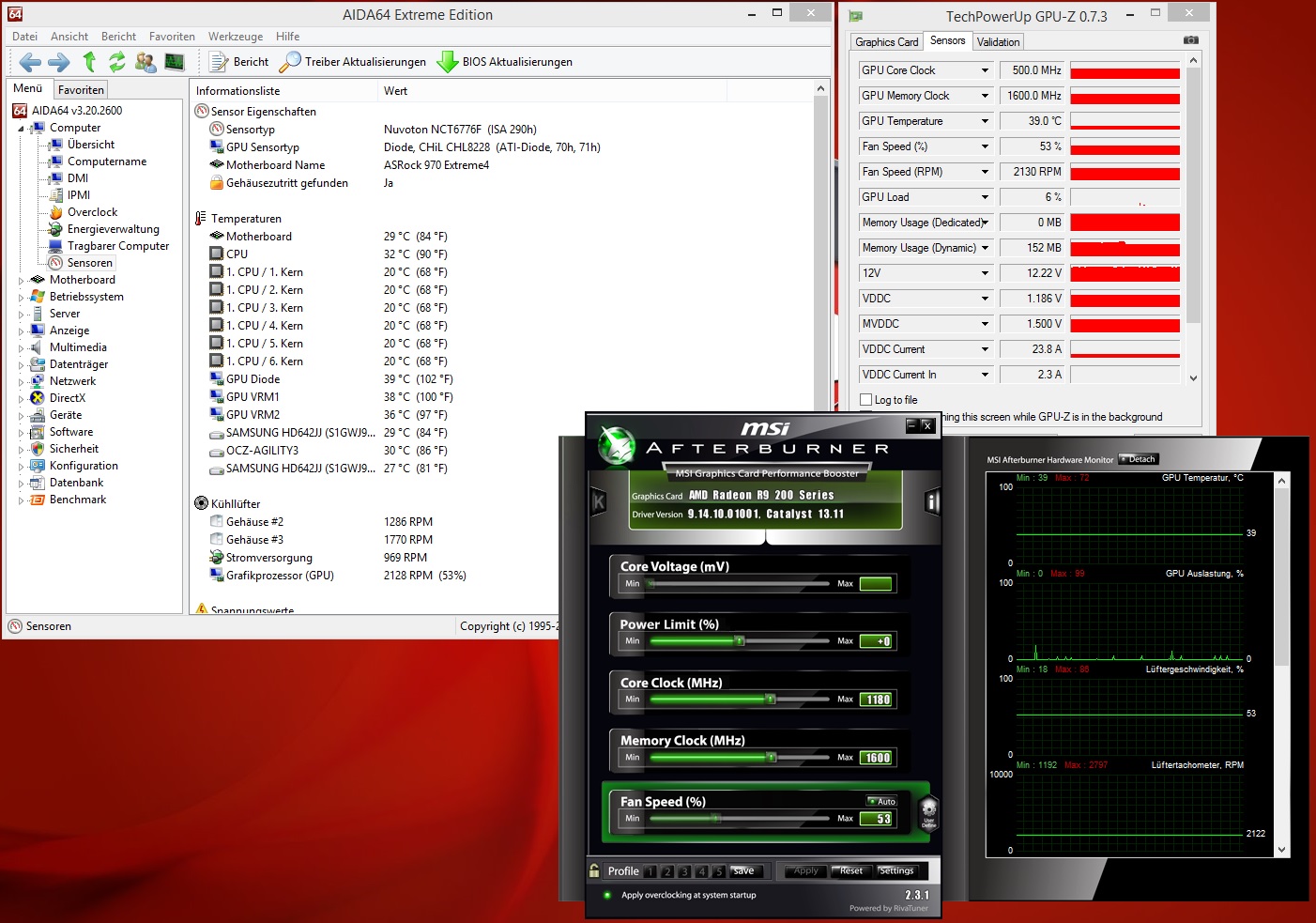The height and width of the screenshot is (923, 1316).
Task: Click the Afterburner profile lock icon
Action: (x=594, y=870)
